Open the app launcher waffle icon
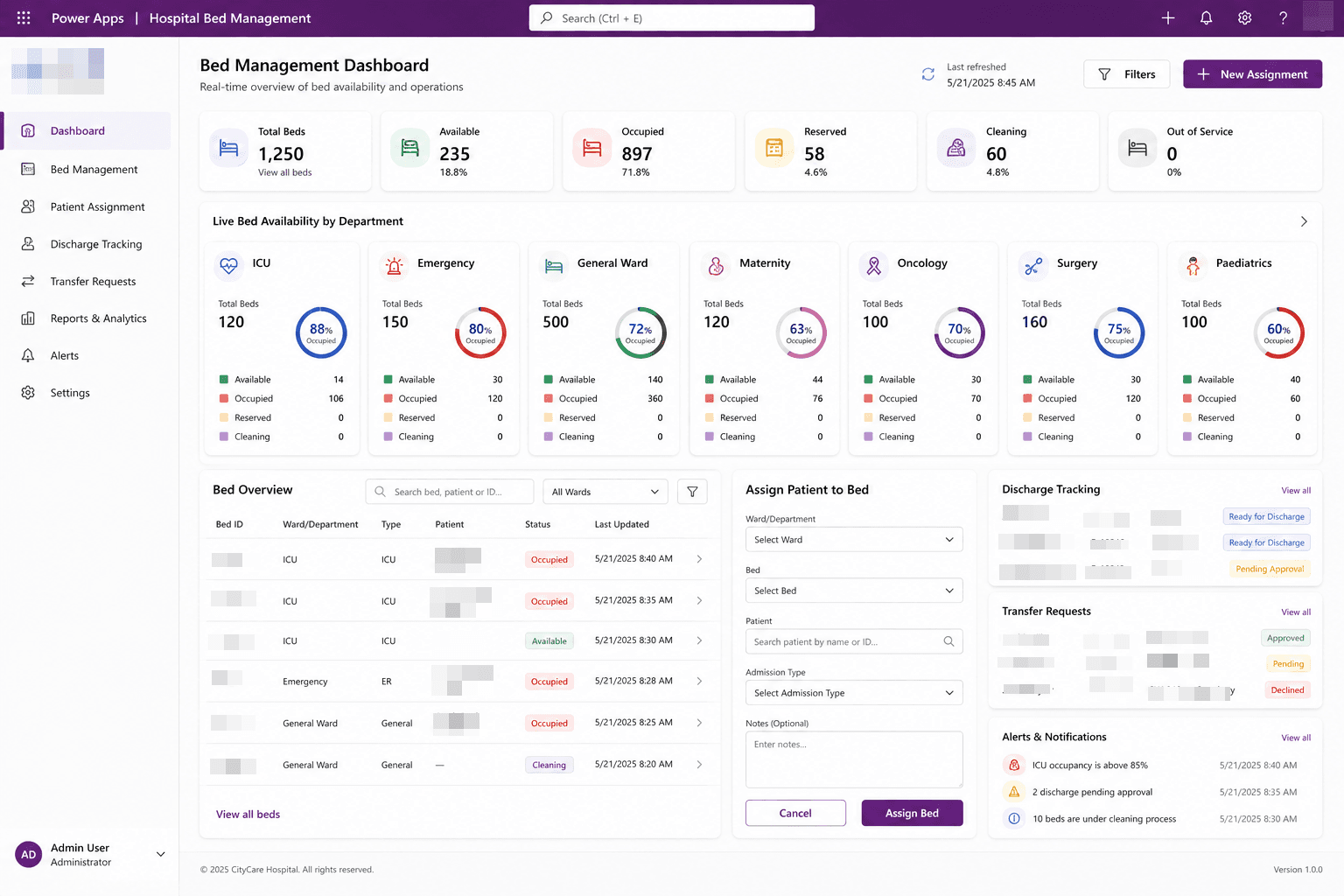 [x=24, y=17]
